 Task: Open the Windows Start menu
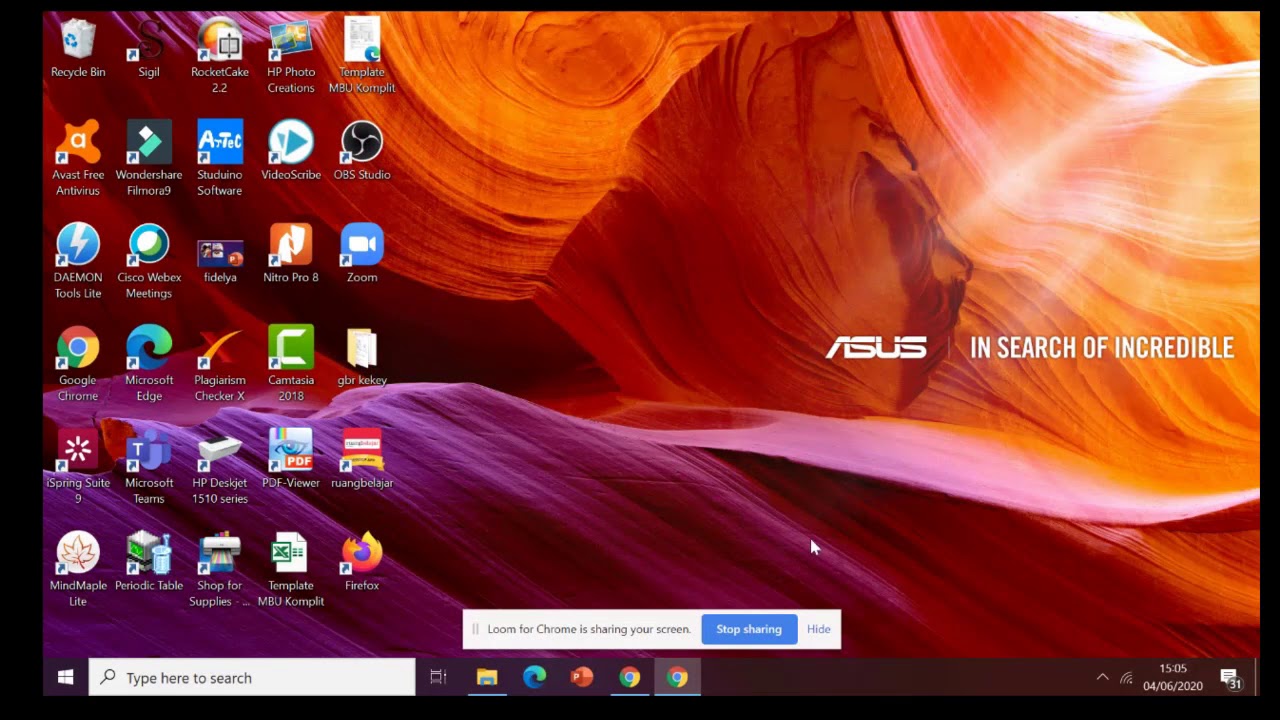click(66, 678)
